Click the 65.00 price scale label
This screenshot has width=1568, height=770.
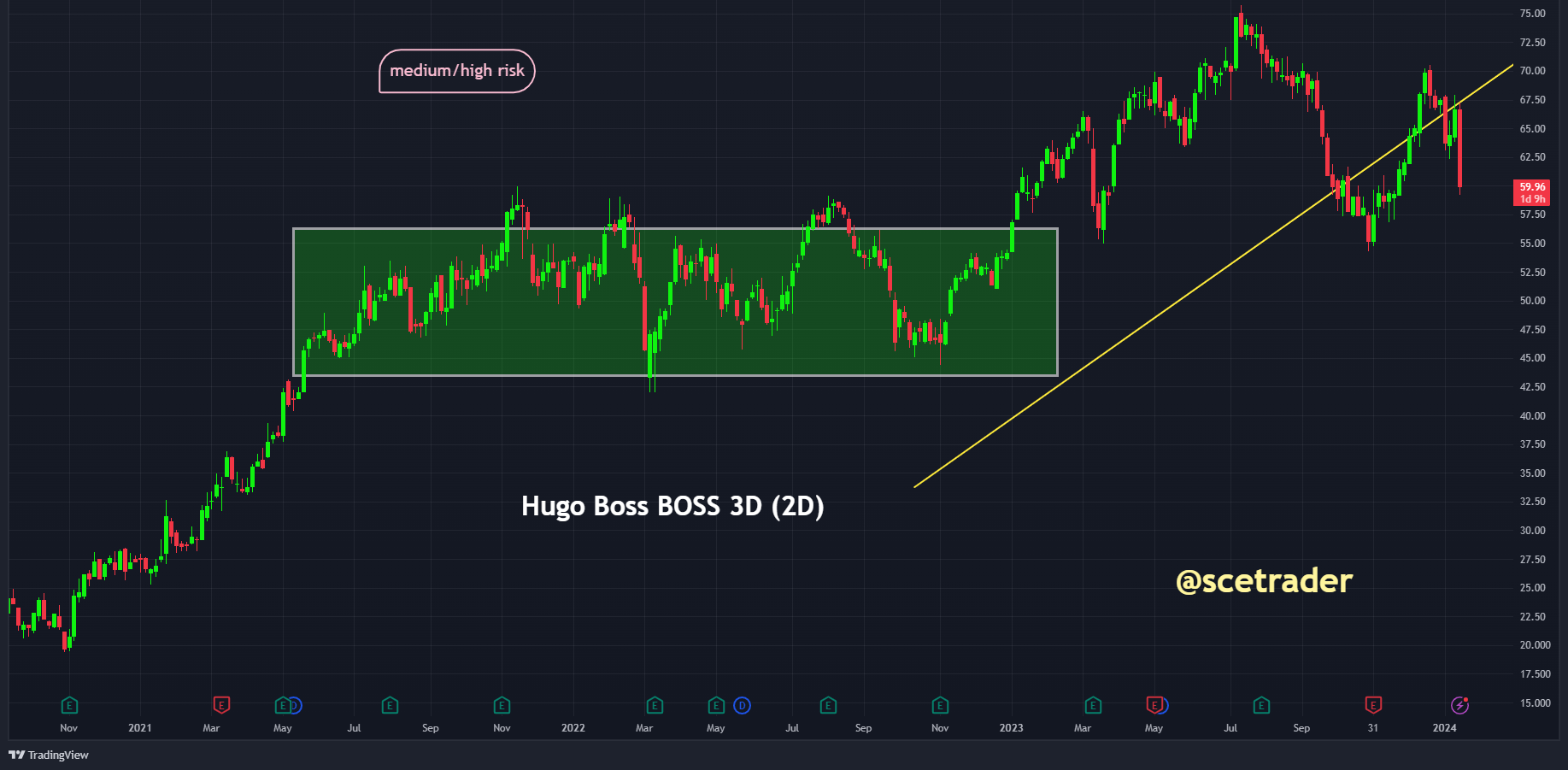pyautogui.click(x=1533, y=129)
